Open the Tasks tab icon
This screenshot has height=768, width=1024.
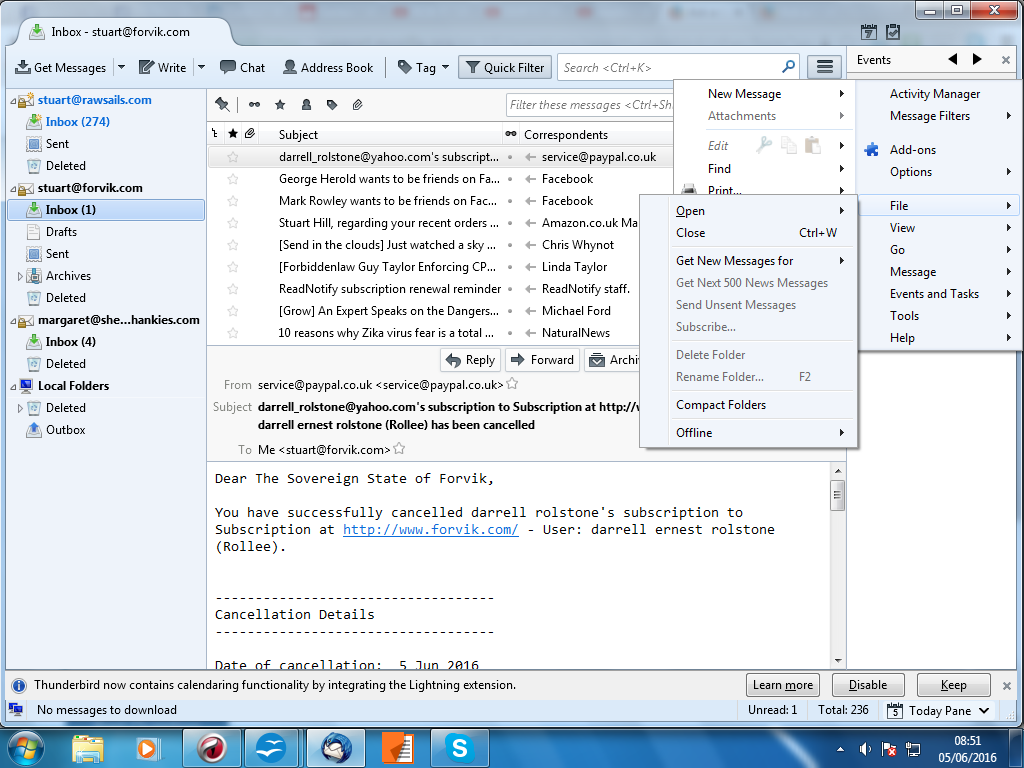pyautogui.click(x=892, y=32)
